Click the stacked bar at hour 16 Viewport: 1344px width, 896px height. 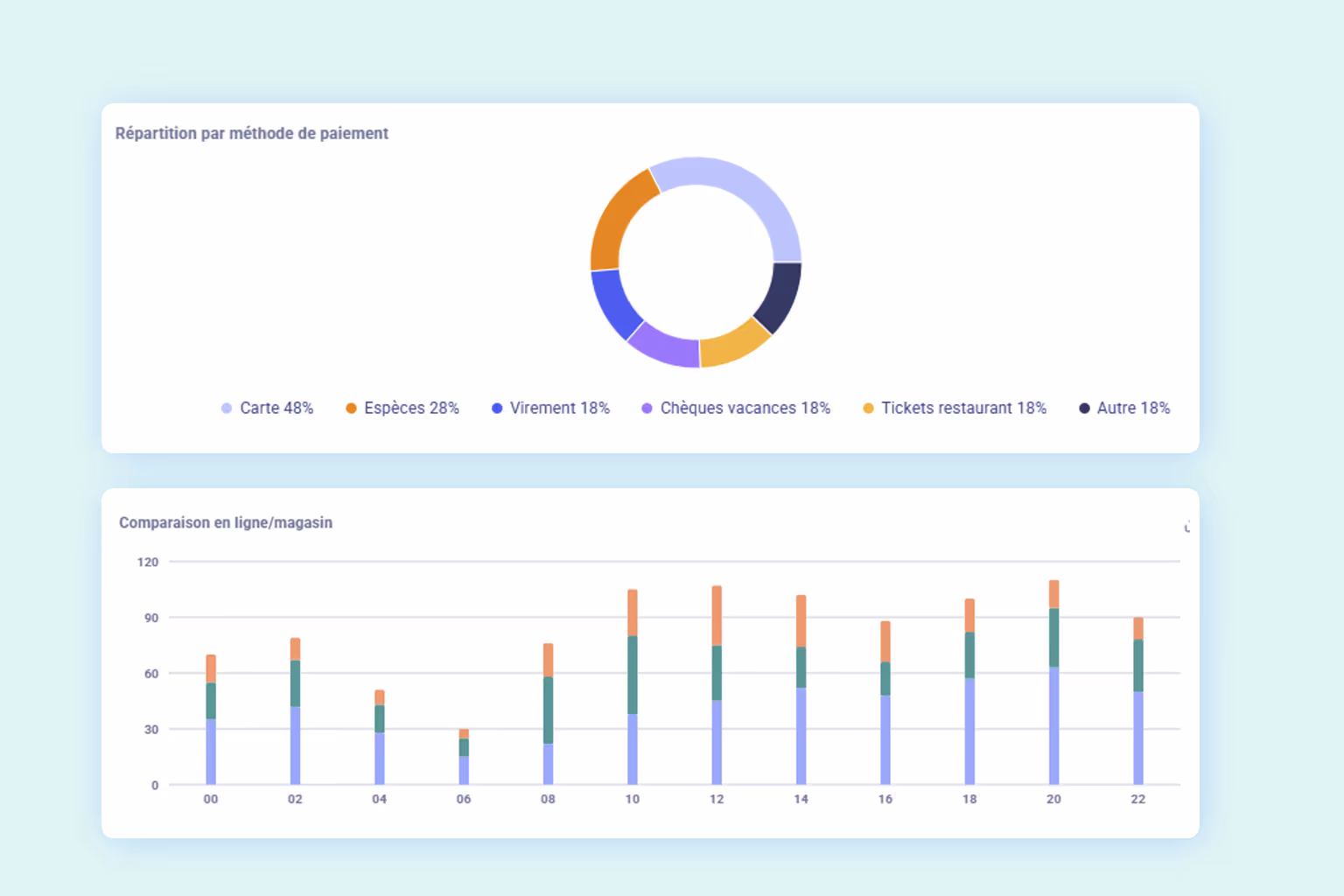[885, 703]
